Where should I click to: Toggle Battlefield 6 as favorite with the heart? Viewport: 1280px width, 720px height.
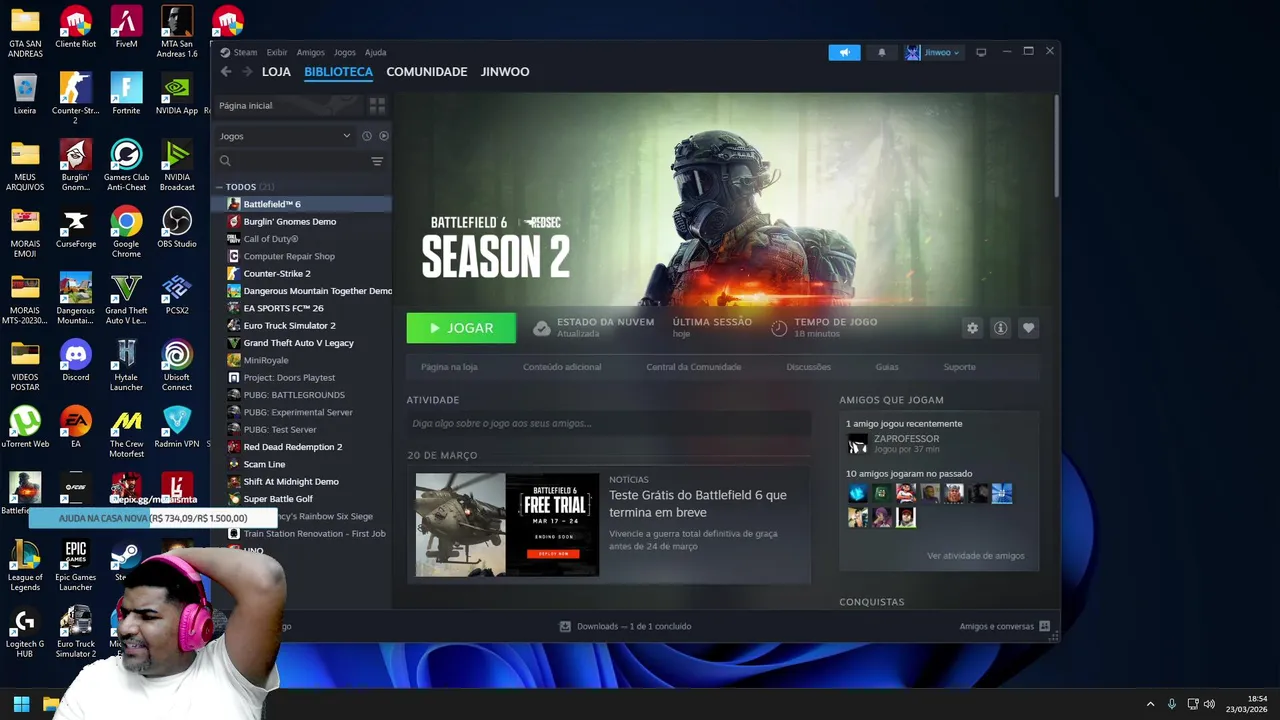tap(1028, 328)
